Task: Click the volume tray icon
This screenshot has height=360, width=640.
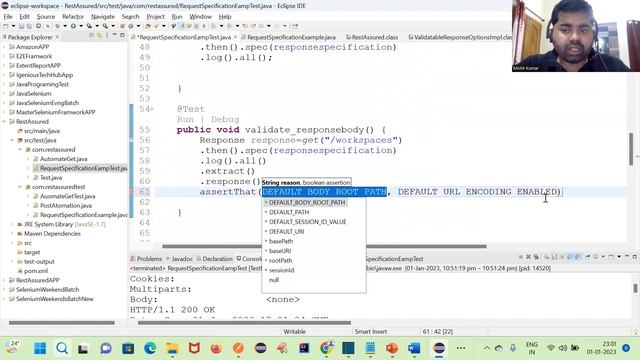Action: (563, 348)
